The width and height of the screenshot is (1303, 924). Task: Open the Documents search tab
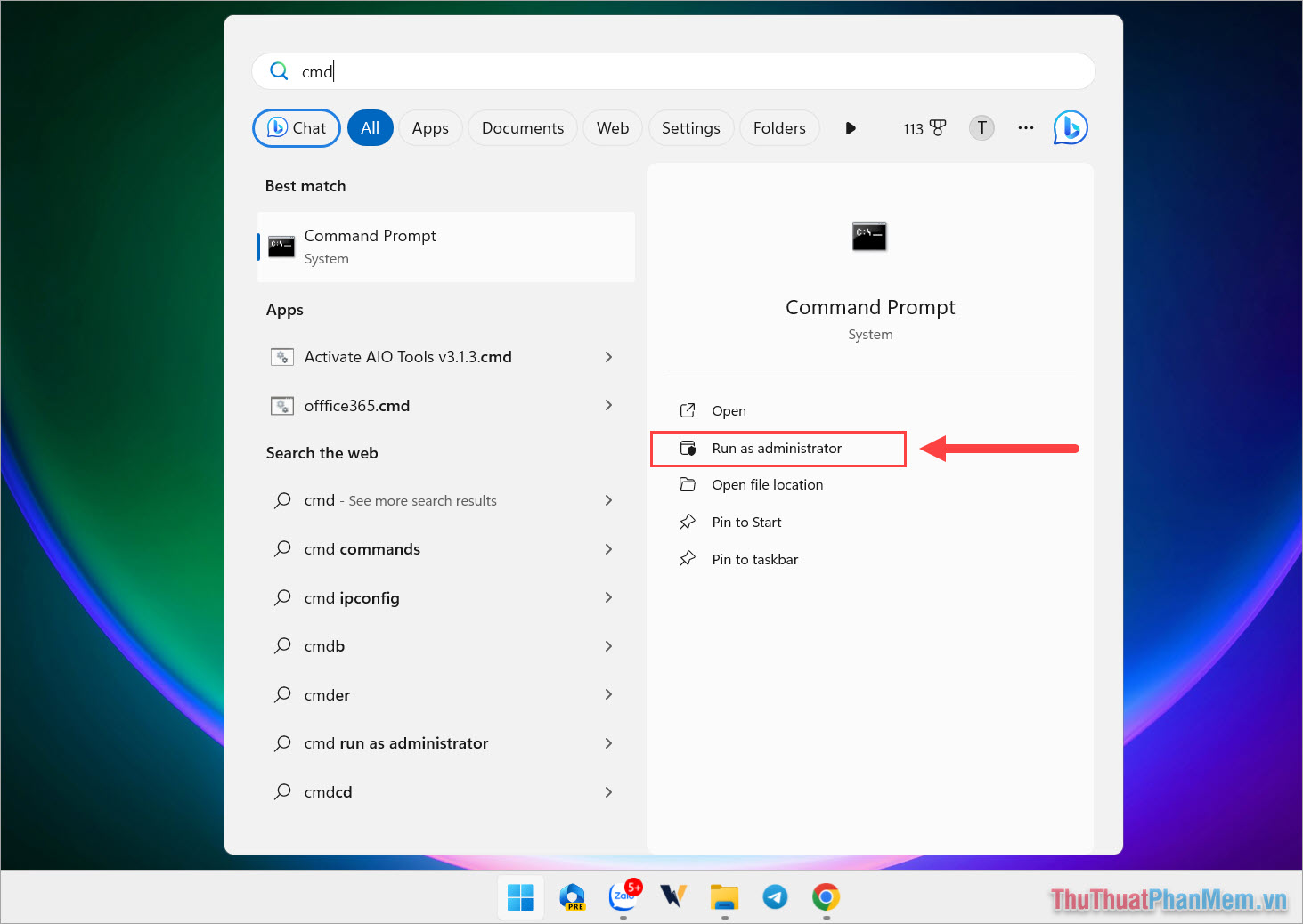(x=522, y=127)
